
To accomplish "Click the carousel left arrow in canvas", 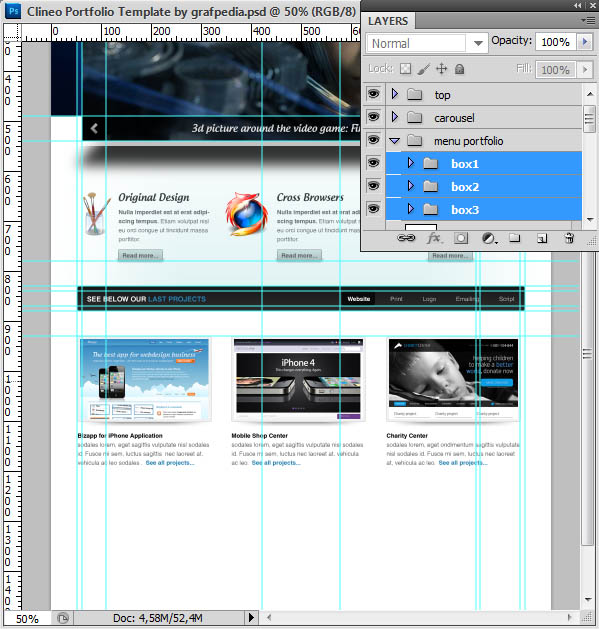I will tap(94, 128).
